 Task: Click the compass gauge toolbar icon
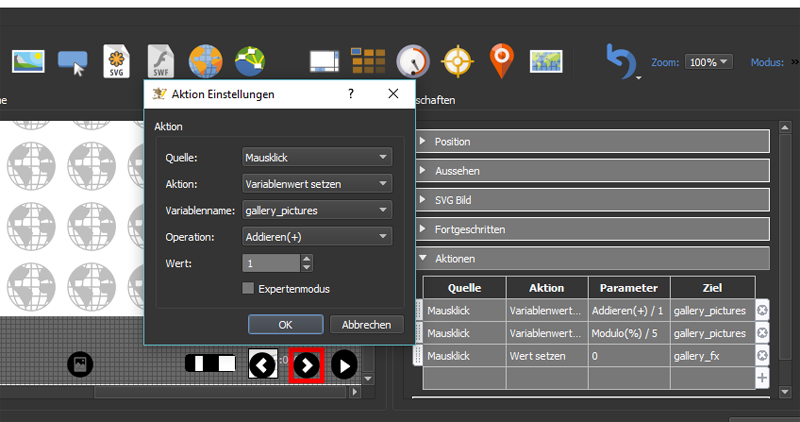point(412,62)
